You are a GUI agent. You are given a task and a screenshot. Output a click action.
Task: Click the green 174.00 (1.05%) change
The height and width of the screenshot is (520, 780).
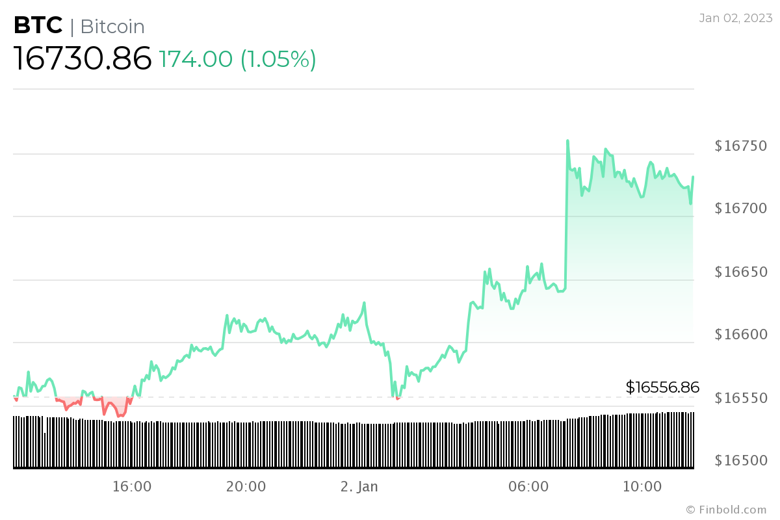[x=238, y=59]
